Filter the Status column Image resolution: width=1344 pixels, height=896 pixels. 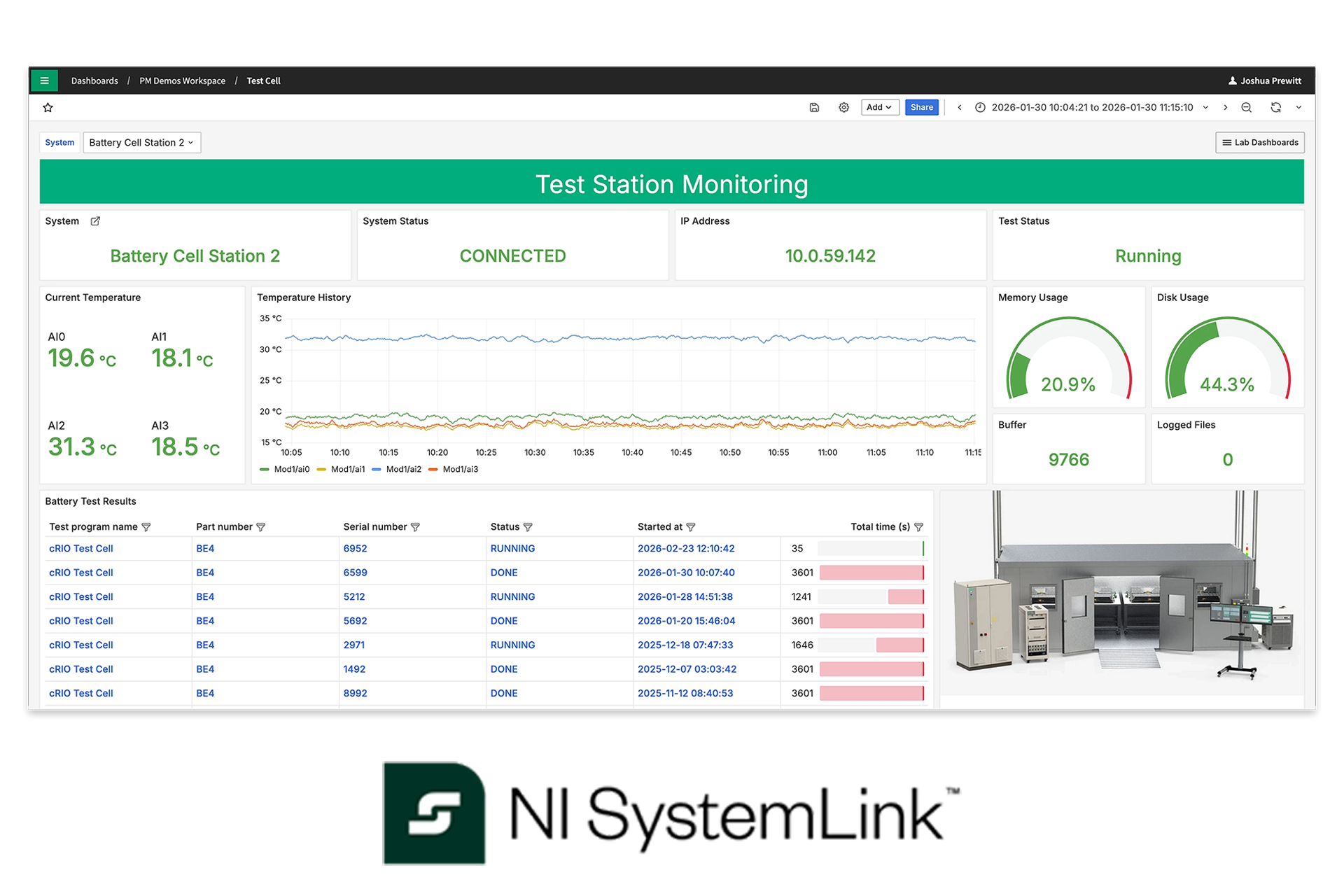point(528,527)
